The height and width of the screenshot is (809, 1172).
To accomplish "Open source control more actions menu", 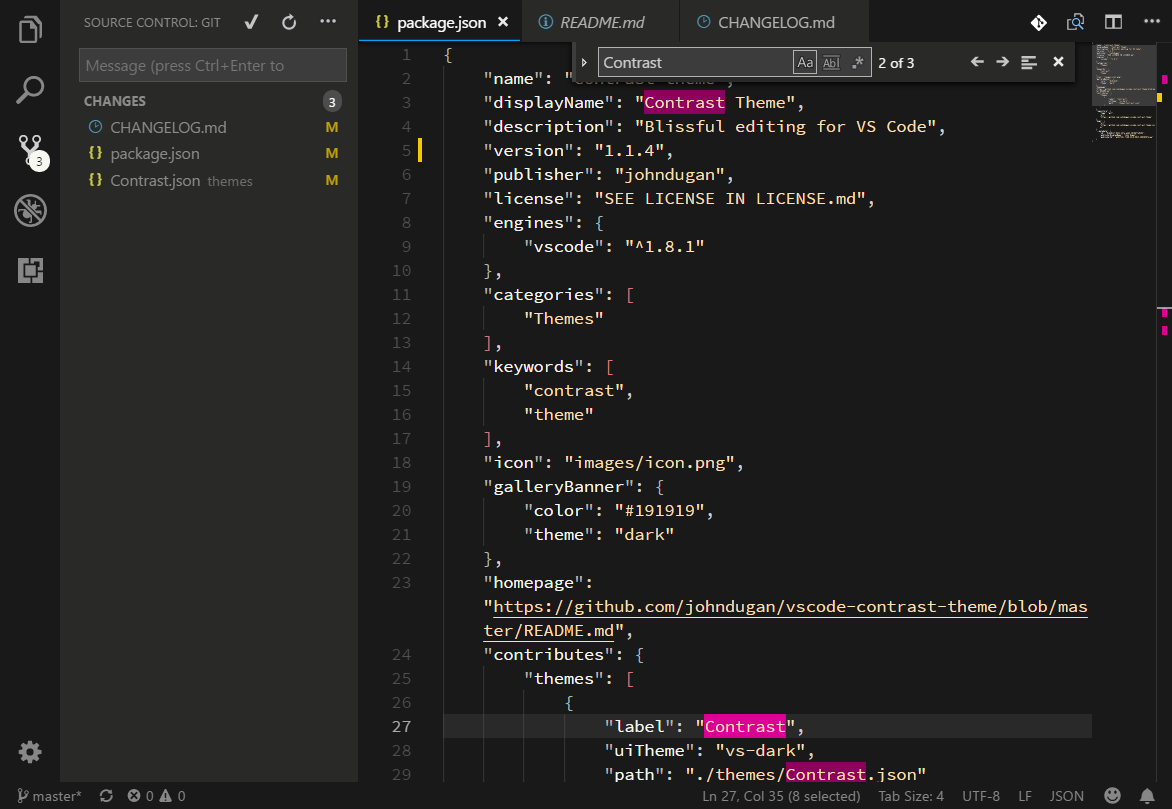I will [x=328, y=22].
